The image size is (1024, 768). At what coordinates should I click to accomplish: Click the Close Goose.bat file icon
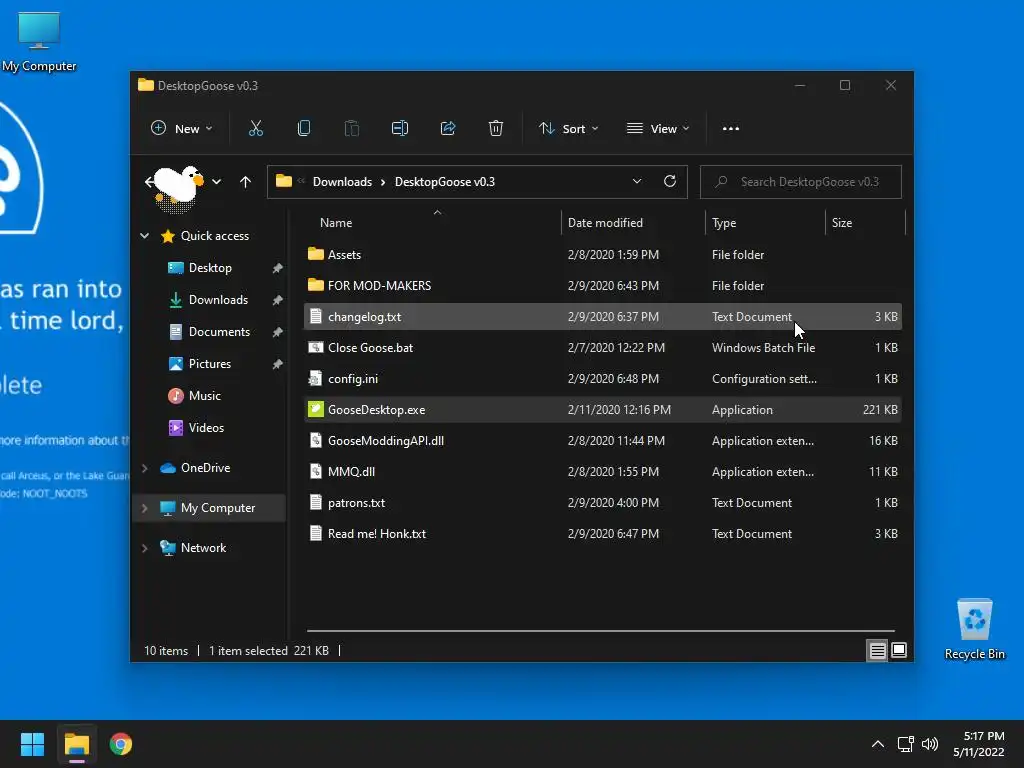[315, 347]
